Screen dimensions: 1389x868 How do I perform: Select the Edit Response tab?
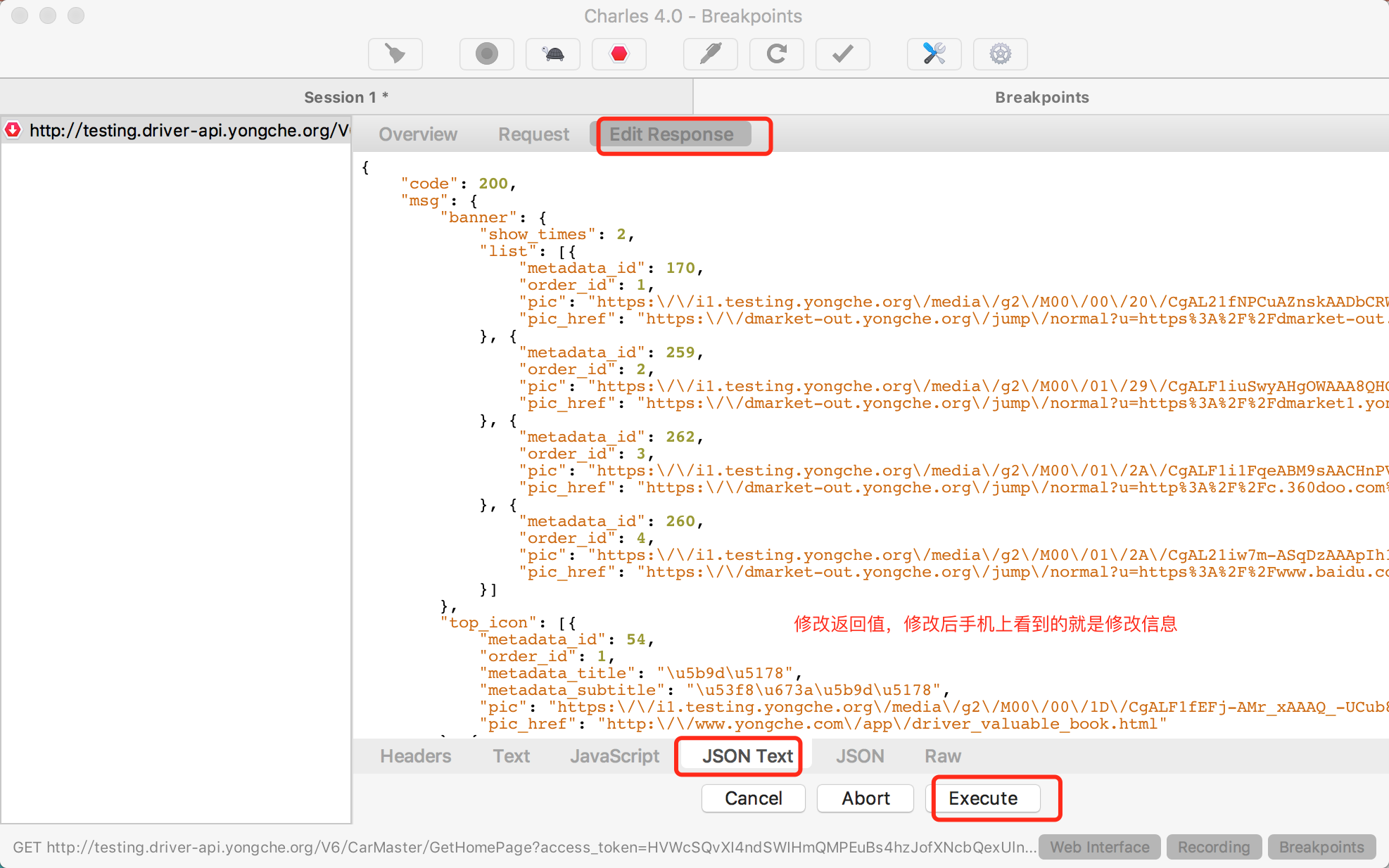tap(671, 134)
